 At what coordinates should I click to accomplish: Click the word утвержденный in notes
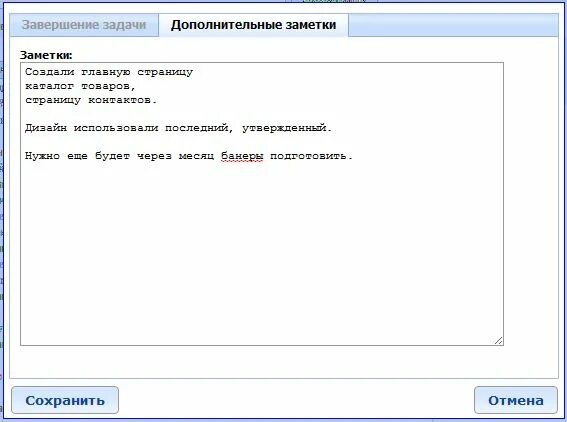[284, 128]
